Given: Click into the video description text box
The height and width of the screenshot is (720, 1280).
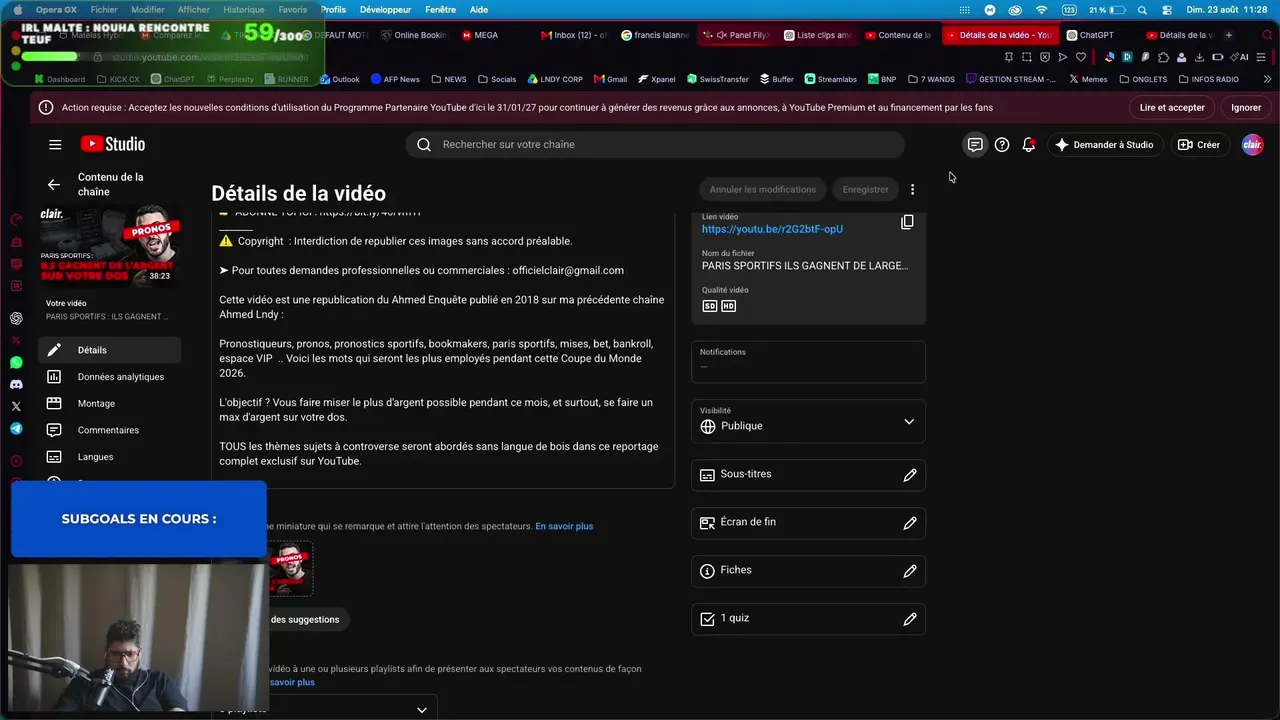Looking at the screenshot, I should (443, 348).
